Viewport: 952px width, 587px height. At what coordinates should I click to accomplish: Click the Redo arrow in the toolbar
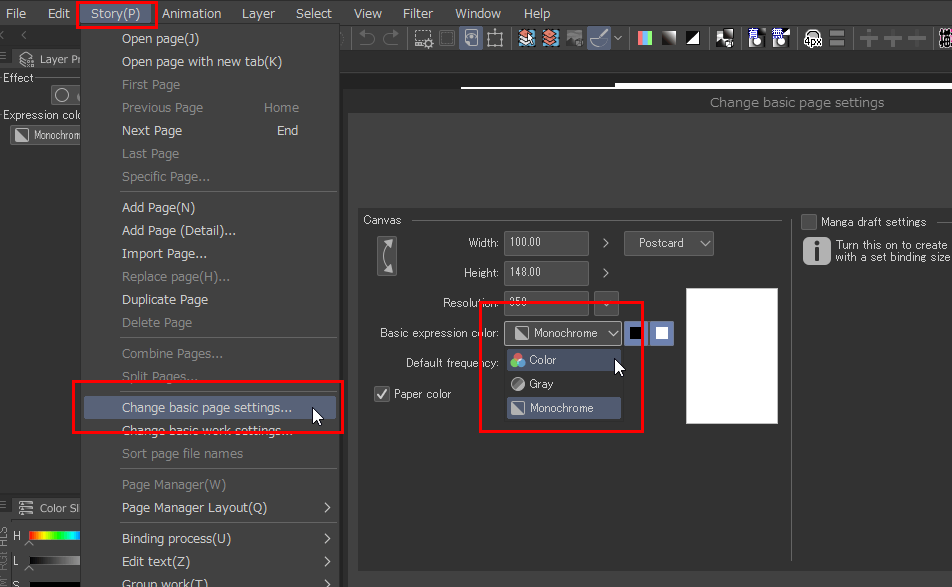[x=390, y=38]
